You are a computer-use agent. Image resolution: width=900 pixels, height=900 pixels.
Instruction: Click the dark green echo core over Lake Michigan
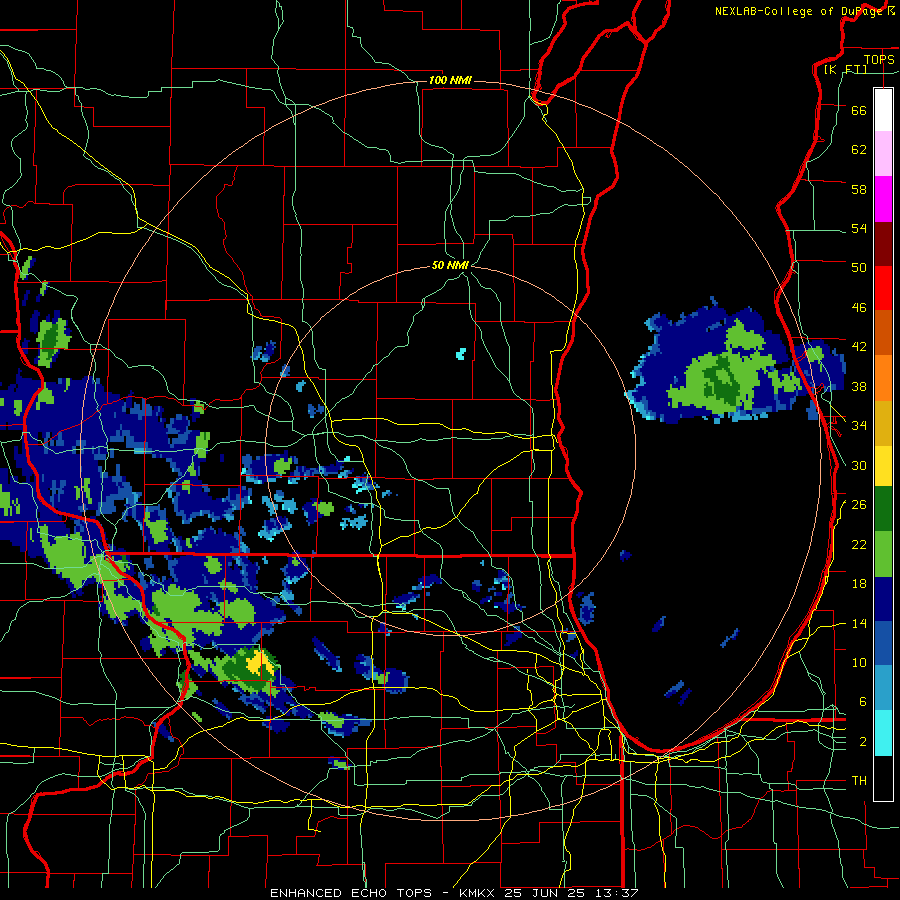tap(721, 381)
